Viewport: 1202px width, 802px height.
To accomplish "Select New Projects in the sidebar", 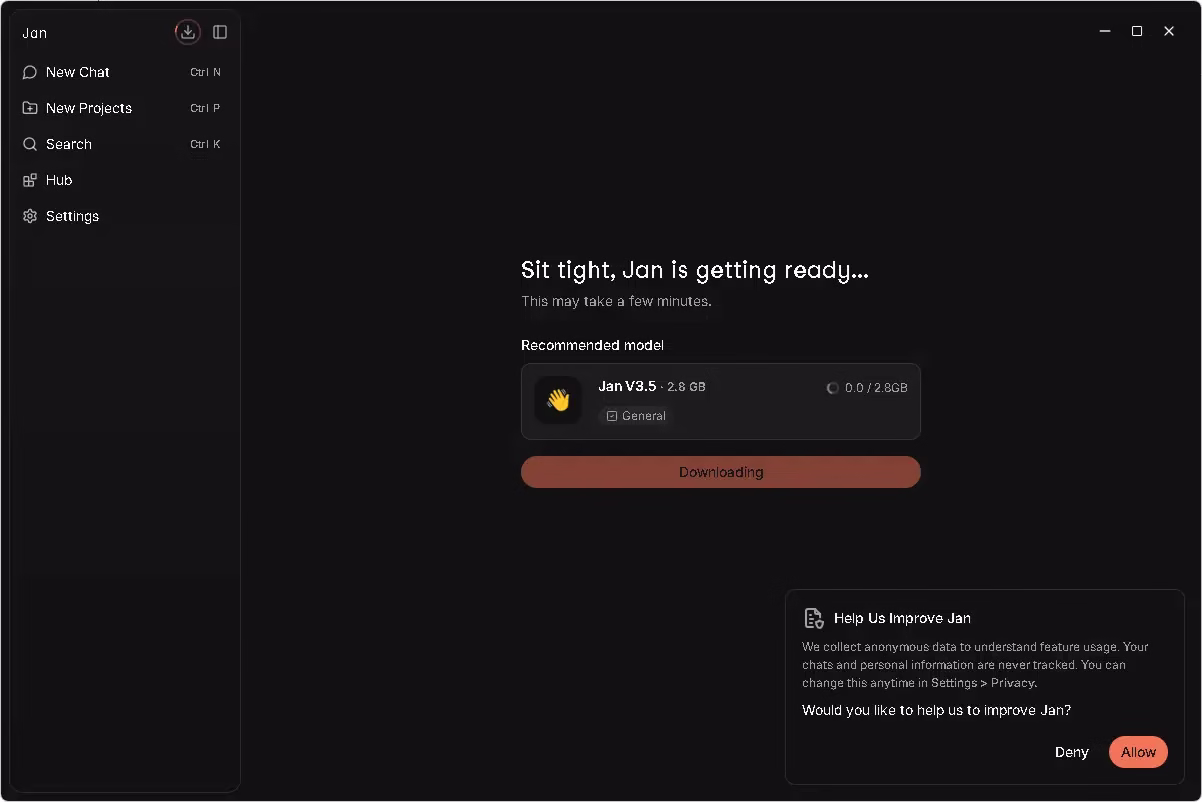I will point(88,108).
